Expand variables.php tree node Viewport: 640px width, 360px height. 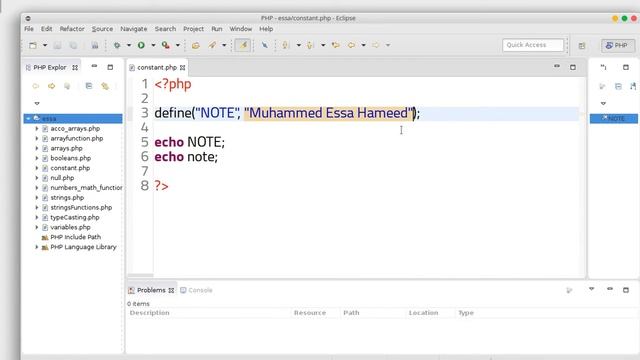coord(37,227)
